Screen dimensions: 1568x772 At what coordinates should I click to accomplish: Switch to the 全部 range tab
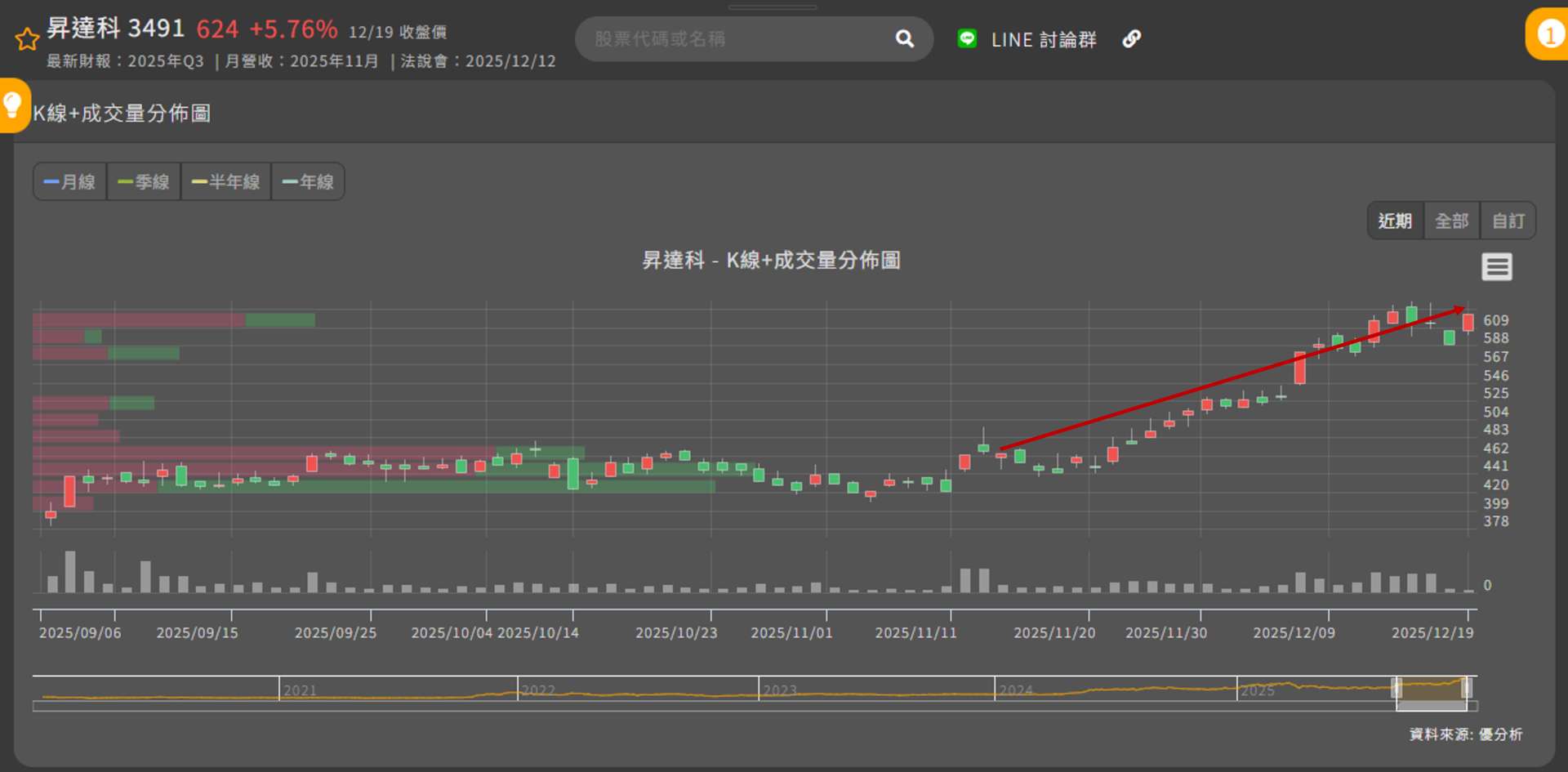[x=1451, y=221]
